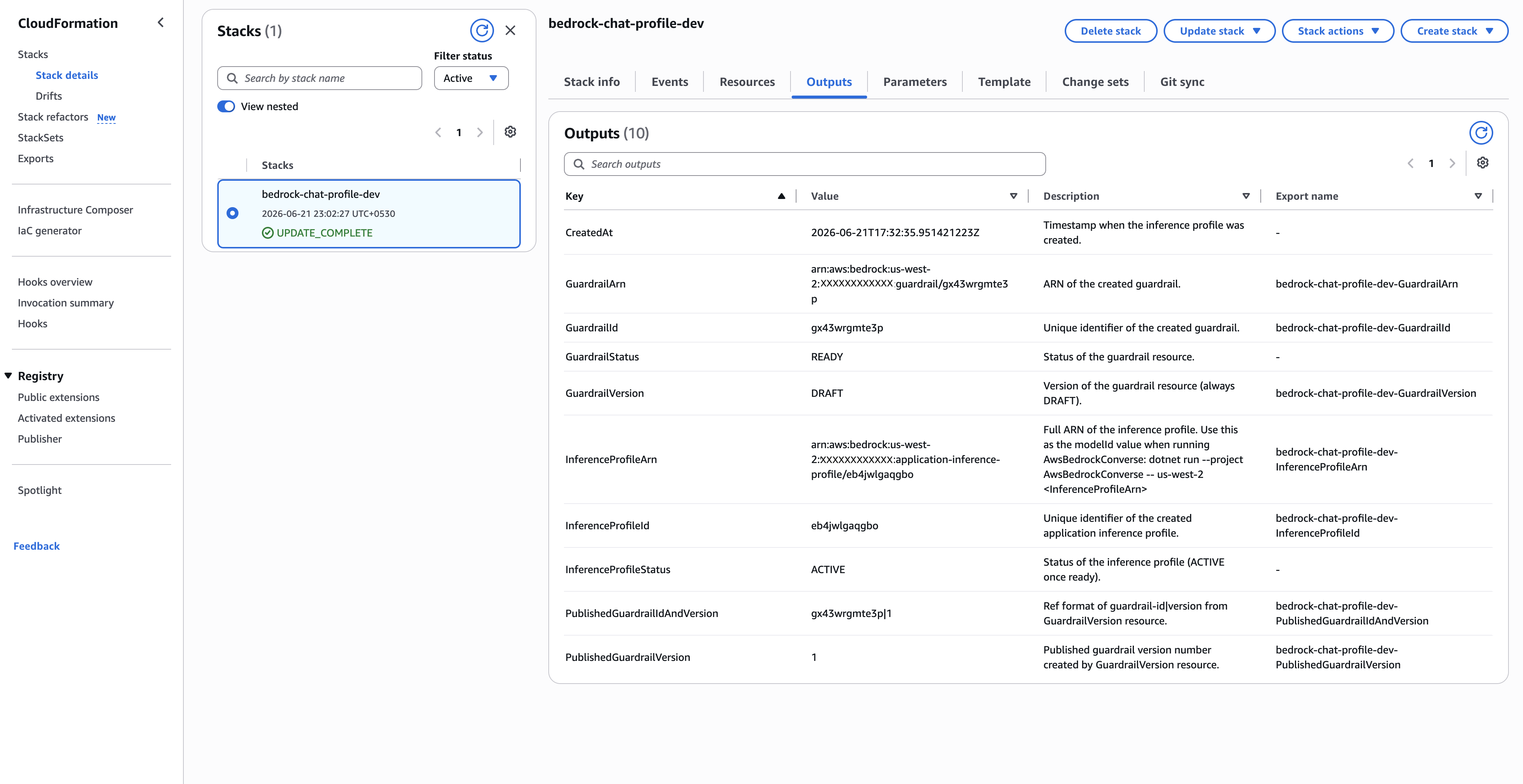The image size is (1523, 784).
Task: Click the InferenceProfileId value eb4jwlgaqgbo
Action: click(844, 526)
